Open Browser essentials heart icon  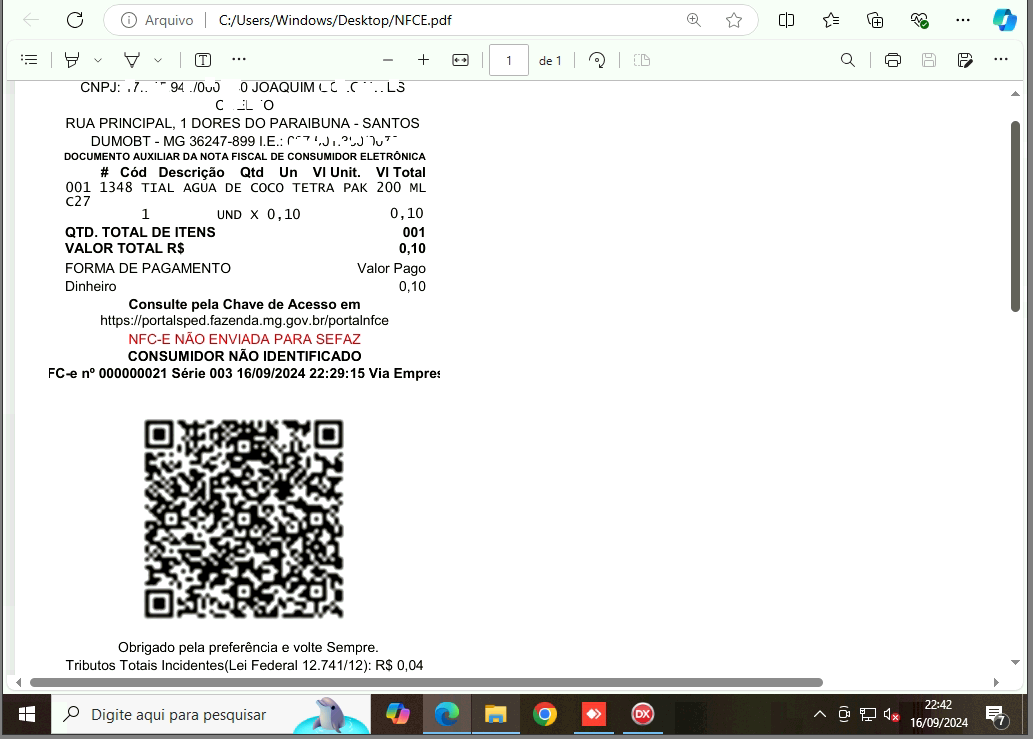(919, 20)
